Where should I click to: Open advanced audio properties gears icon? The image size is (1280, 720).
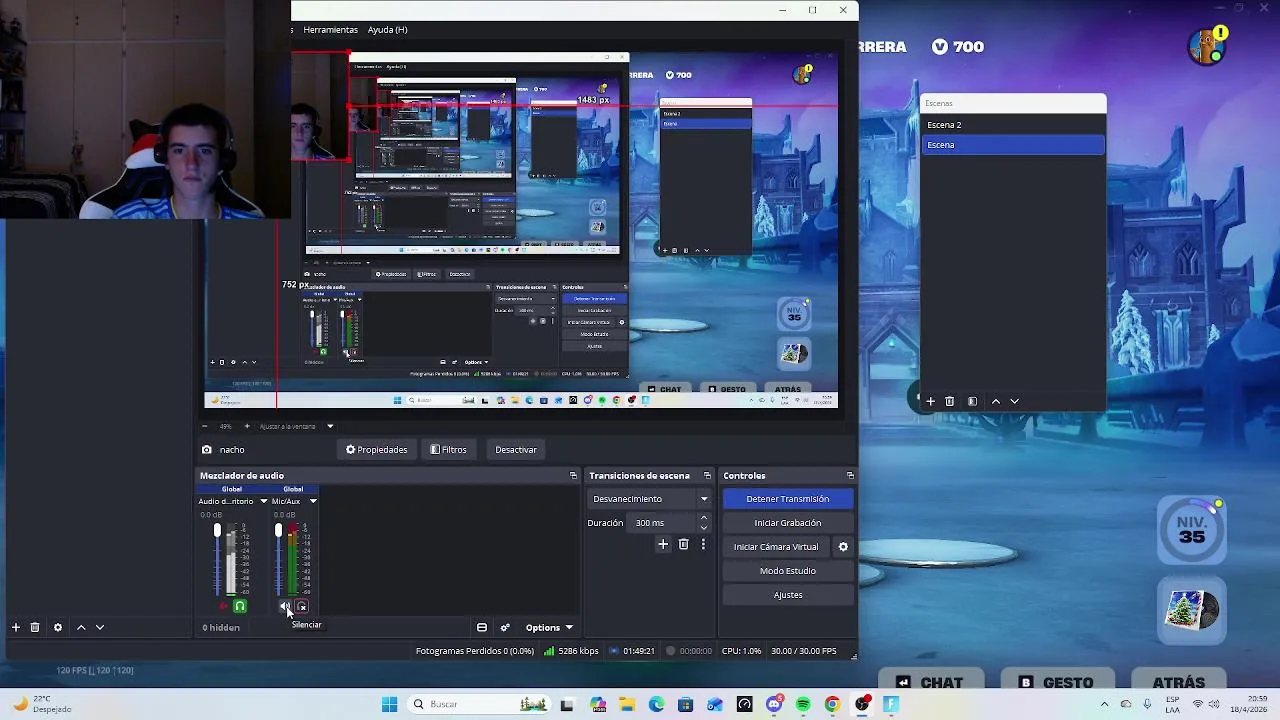505,627
